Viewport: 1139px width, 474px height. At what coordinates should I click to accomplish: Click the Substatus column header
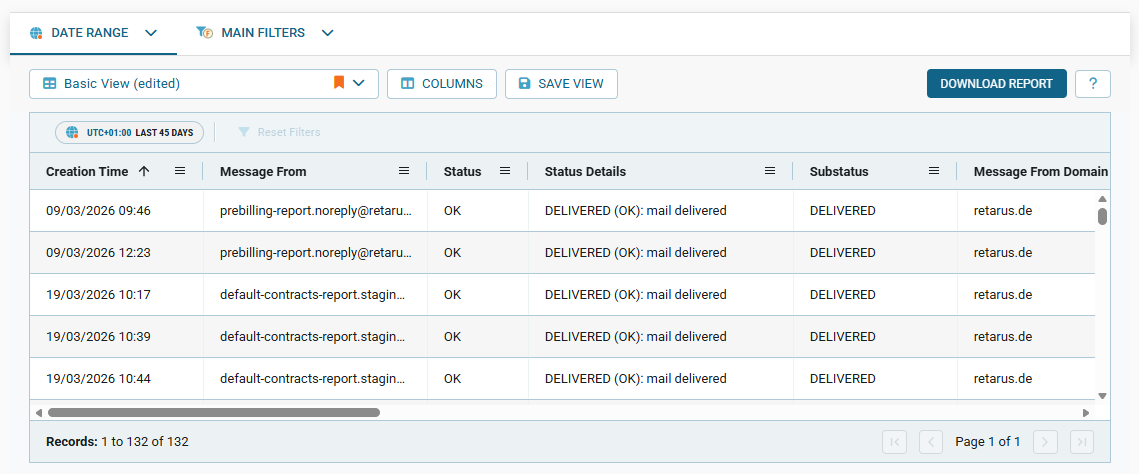(x=839, y=172)
